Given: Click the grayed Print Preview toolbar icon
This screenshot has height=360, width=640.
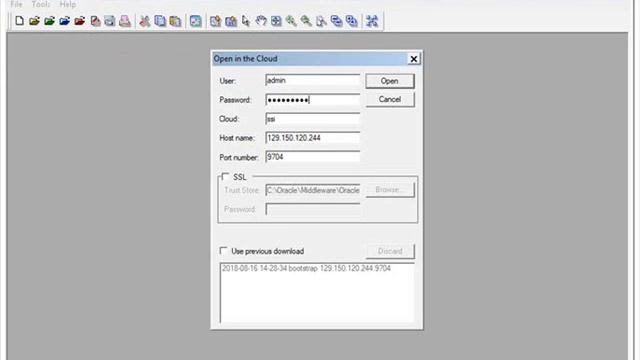Looking at the screenshot, I should (110, 21).
